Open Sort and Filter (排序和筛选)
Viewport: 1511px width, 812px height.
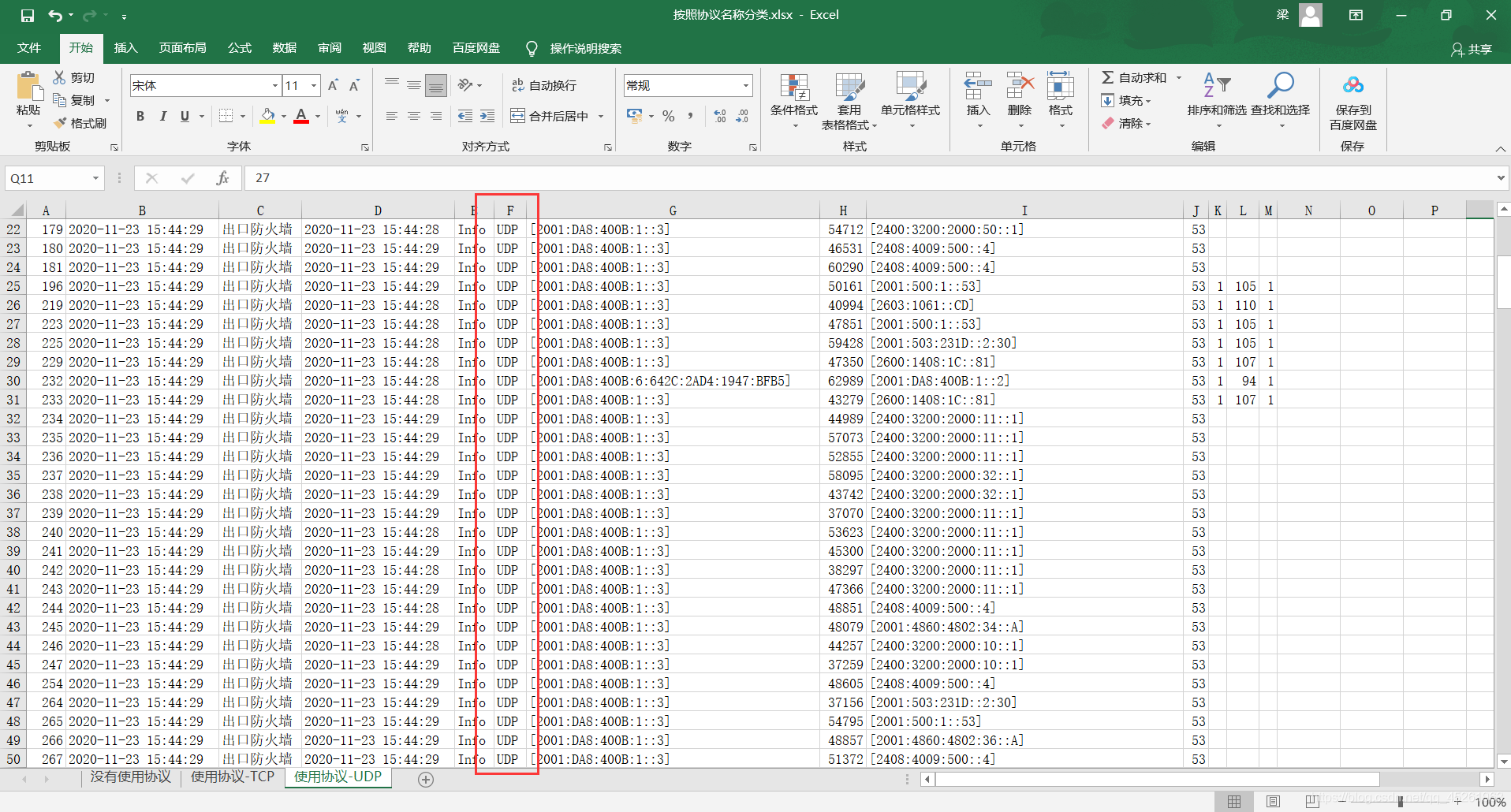(1217, 101)
